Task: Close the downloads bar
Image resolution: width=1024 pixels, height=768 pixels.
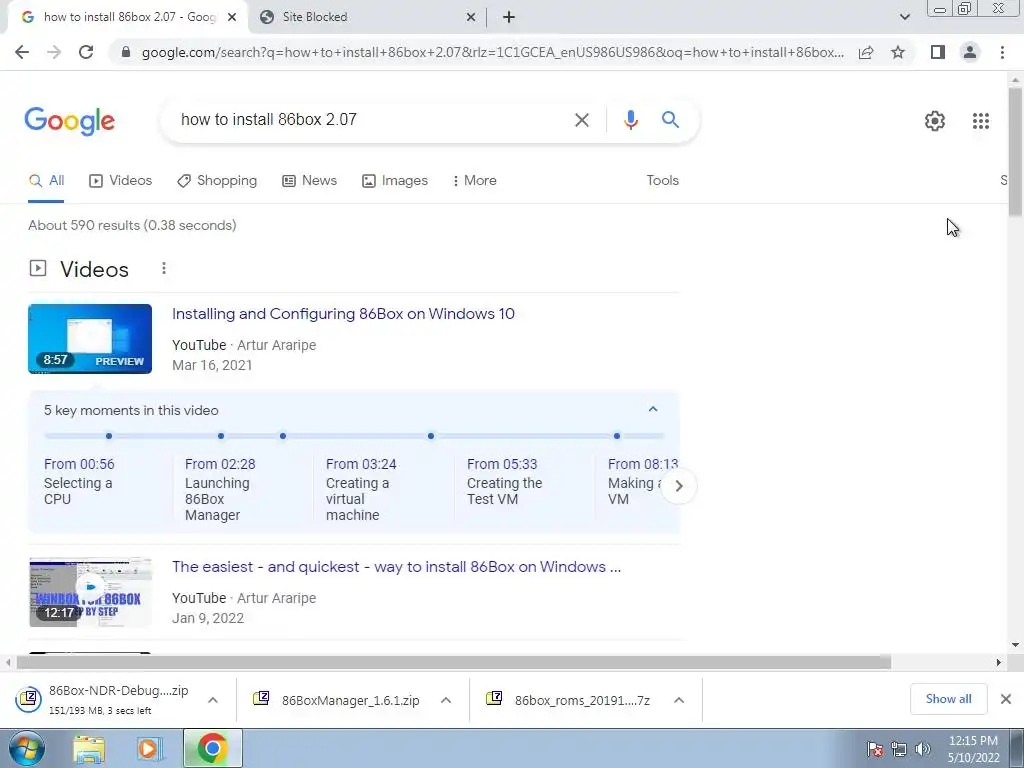Action: coord(1006,699)
